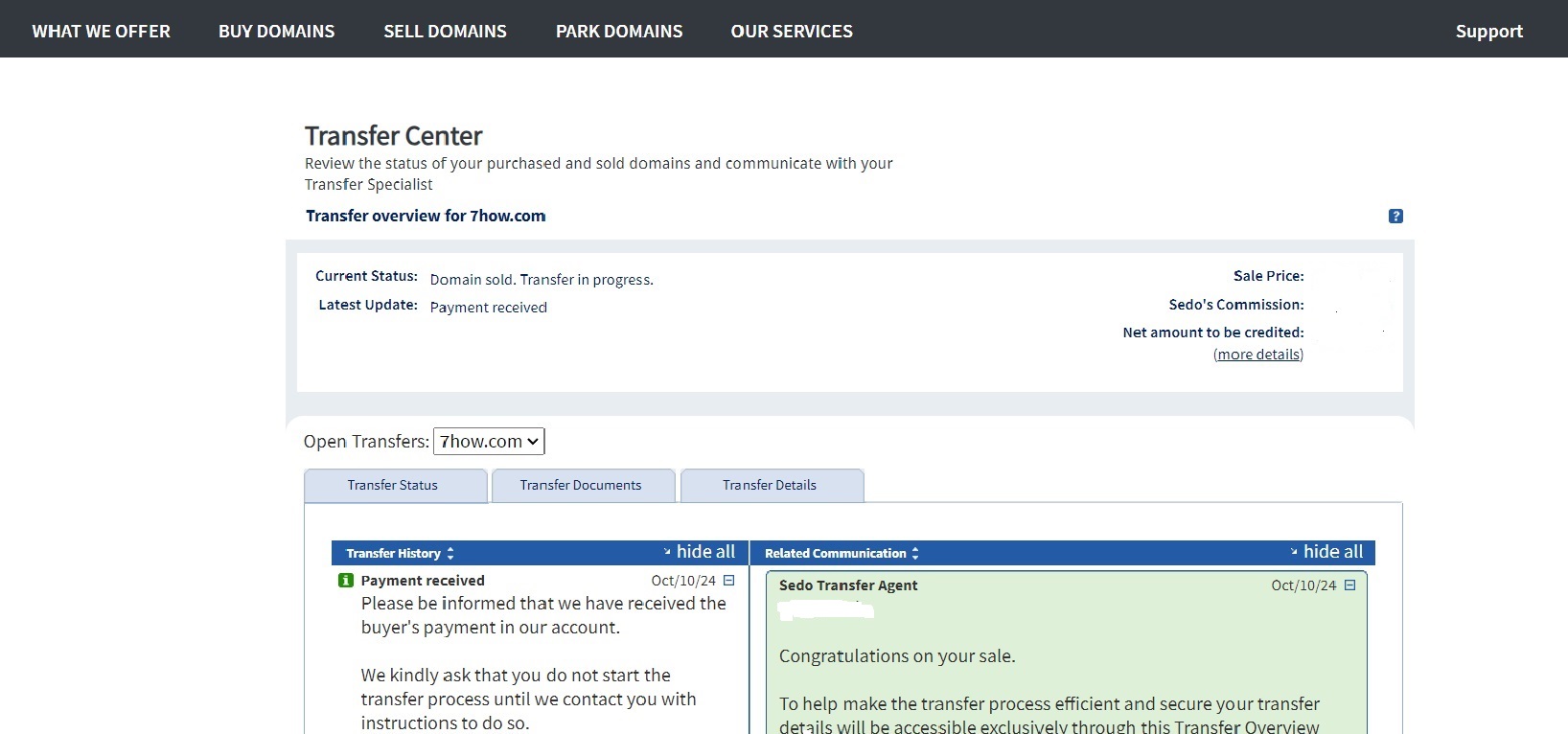Sort Transfer History using the arrows icon
This screenshot has height=734, width=1568.
(x=450, y=554)
